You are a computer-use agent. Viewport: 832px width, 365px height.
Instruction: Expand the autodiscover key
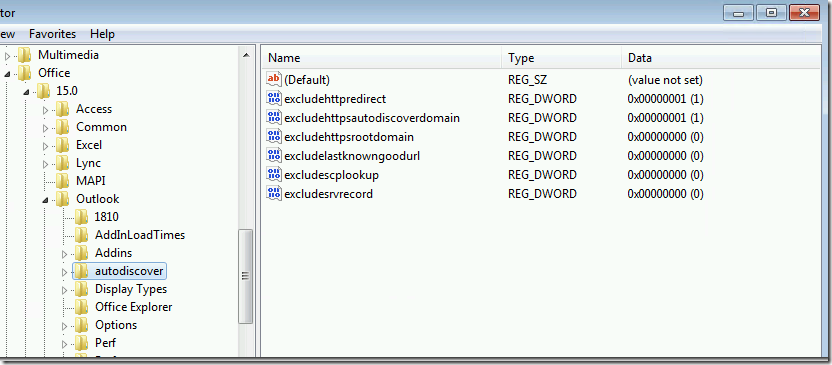coord(64,272)
